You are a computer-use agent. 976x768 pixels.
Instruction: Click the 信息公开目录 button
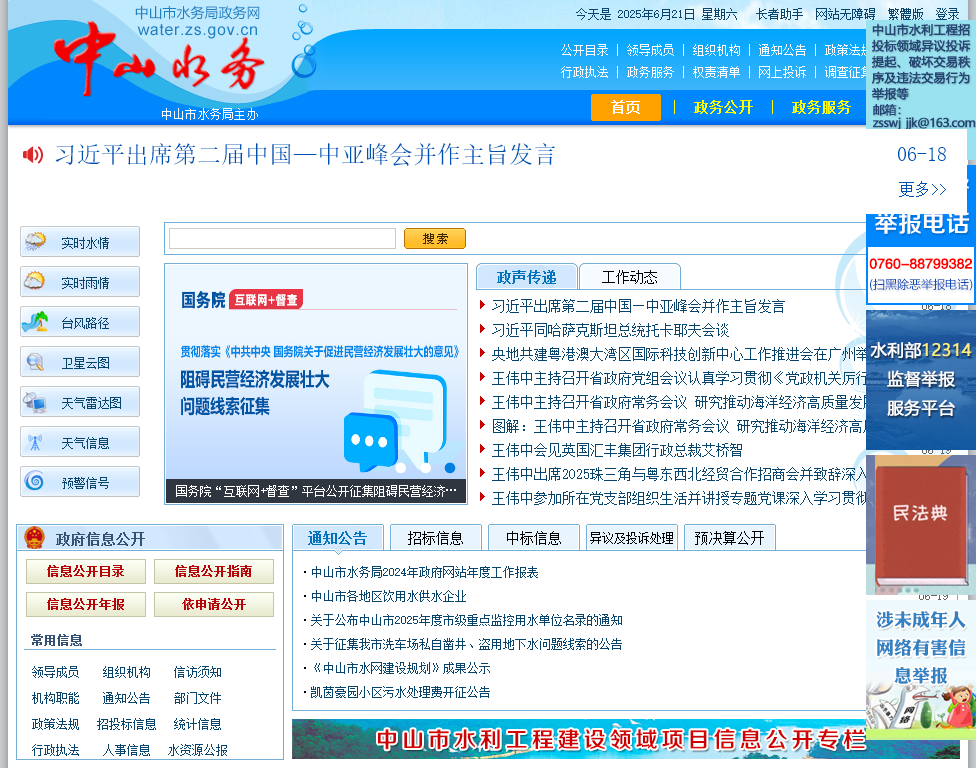point(86,571)
